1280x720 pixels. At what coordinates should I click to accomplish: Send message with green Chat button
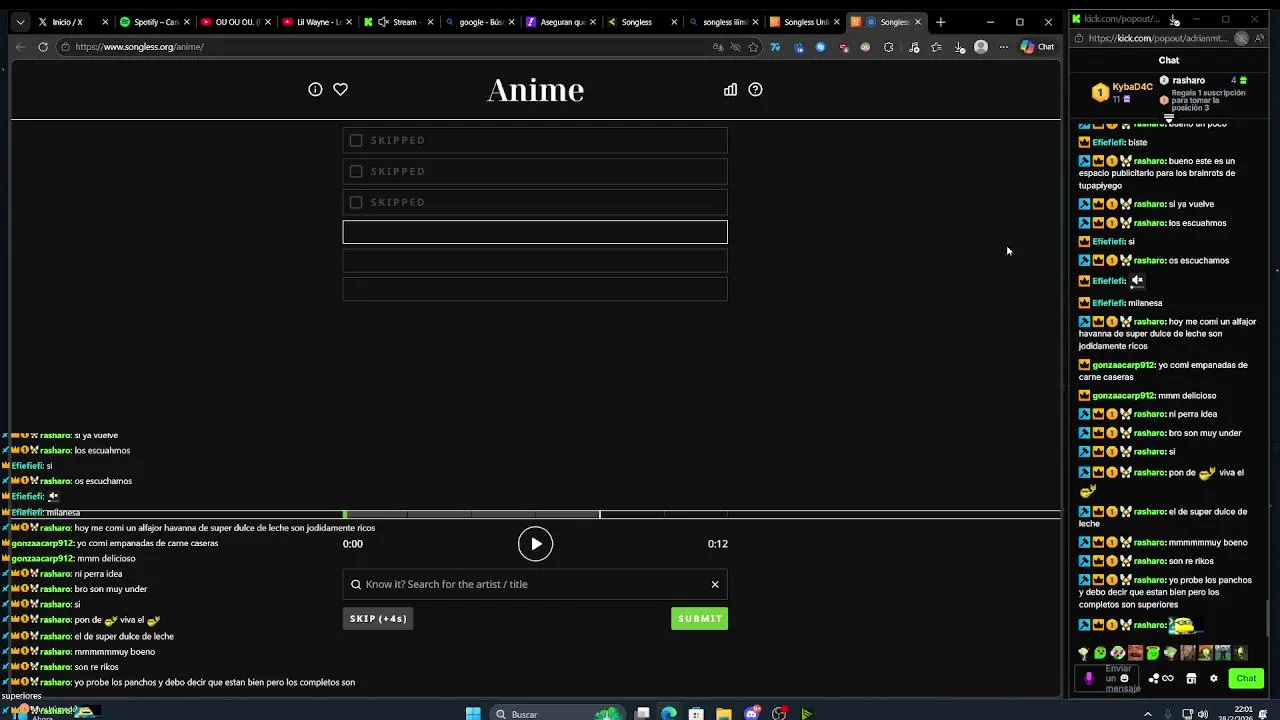1246,678
